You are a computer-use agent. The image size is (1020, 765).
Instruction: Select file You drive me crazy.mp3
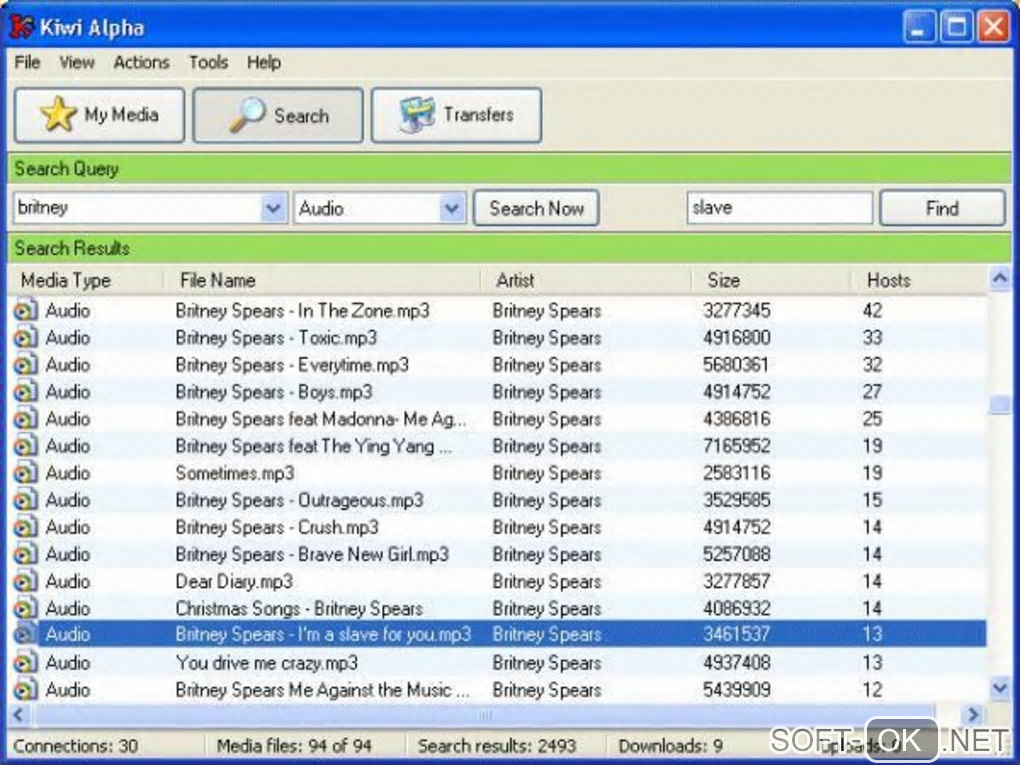coord(267,663)
